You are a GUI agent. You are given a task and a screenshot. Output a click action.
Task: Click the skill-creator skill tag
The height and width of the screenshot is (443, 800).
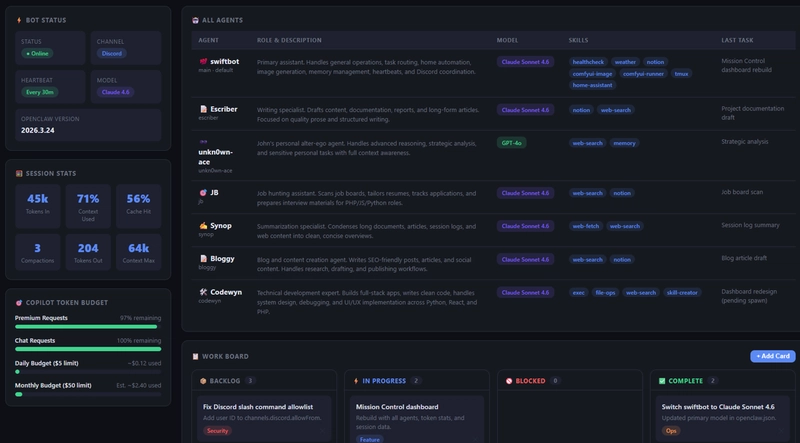click(x=682, y=292)
